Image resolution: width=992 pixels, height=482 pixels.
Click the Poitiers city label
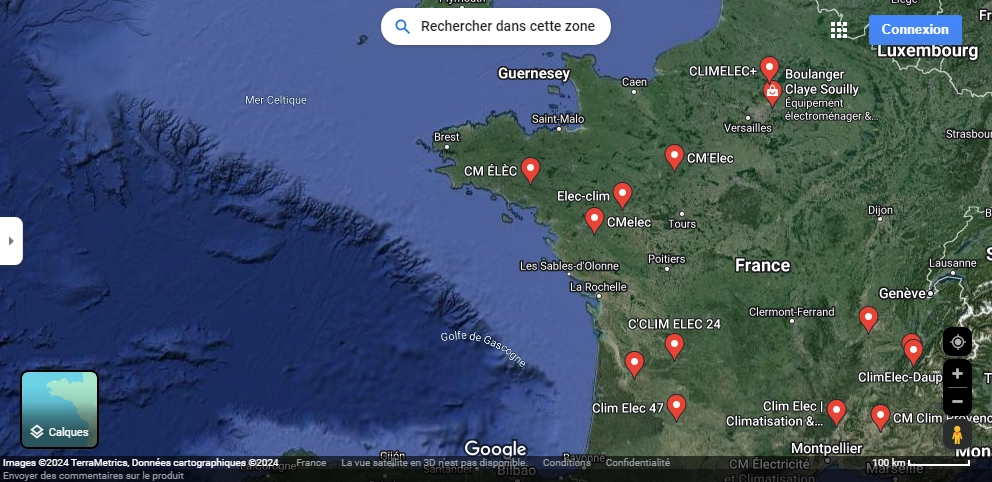click(x=667, y=259)
